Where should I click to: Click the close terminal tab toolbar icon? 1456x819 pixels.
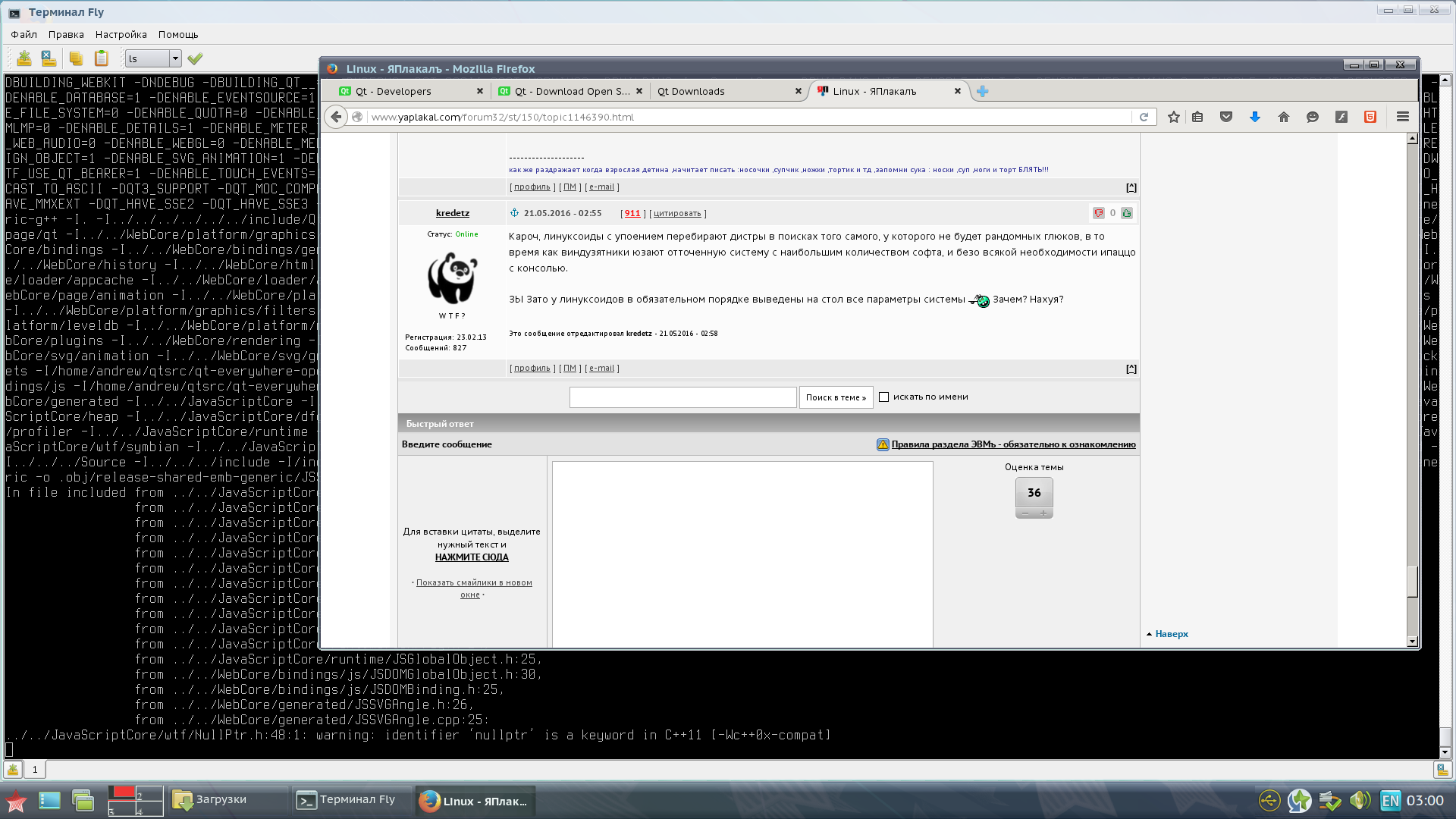coord(49,58)
